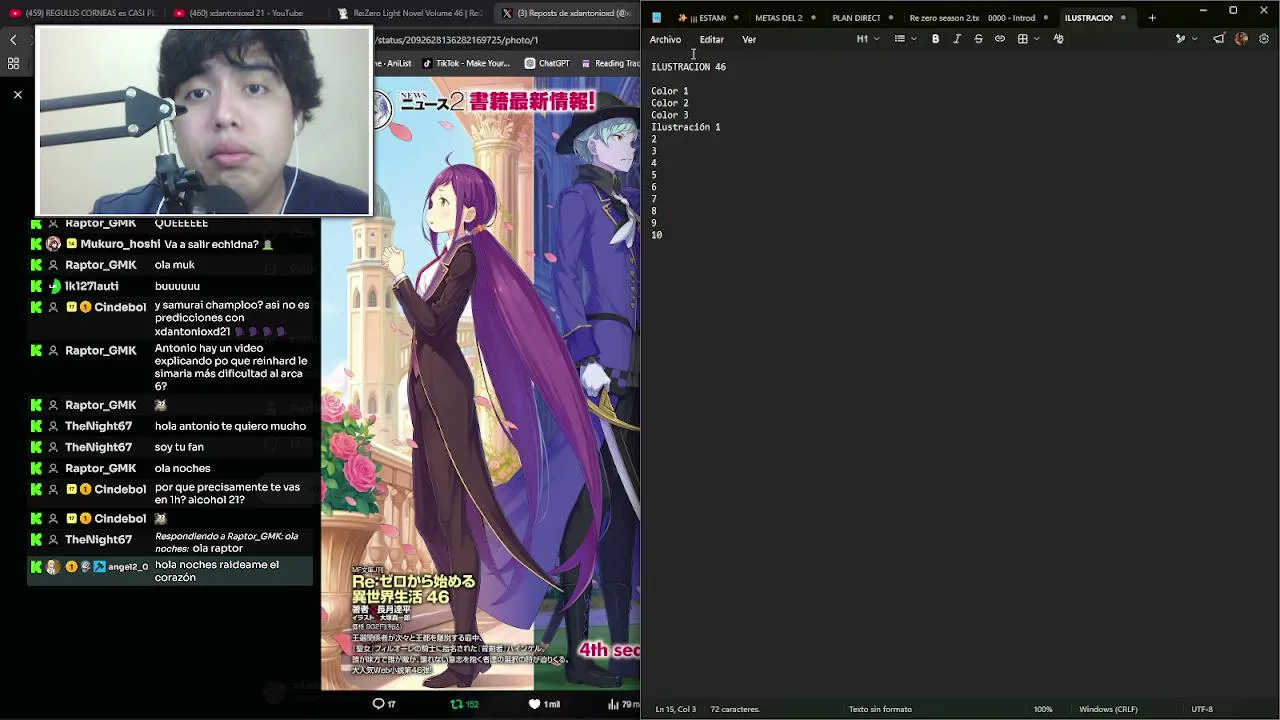Close the photo viewer with X
The image size is (1280, 720).
pos(17,94)
